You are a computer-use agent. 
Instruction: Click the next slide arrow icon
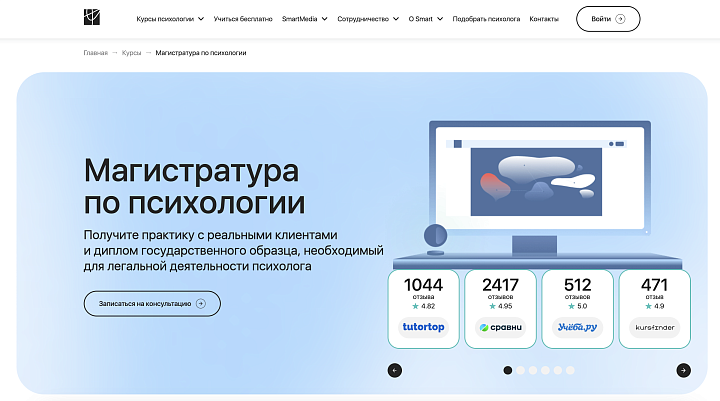(x=683, y=370)
